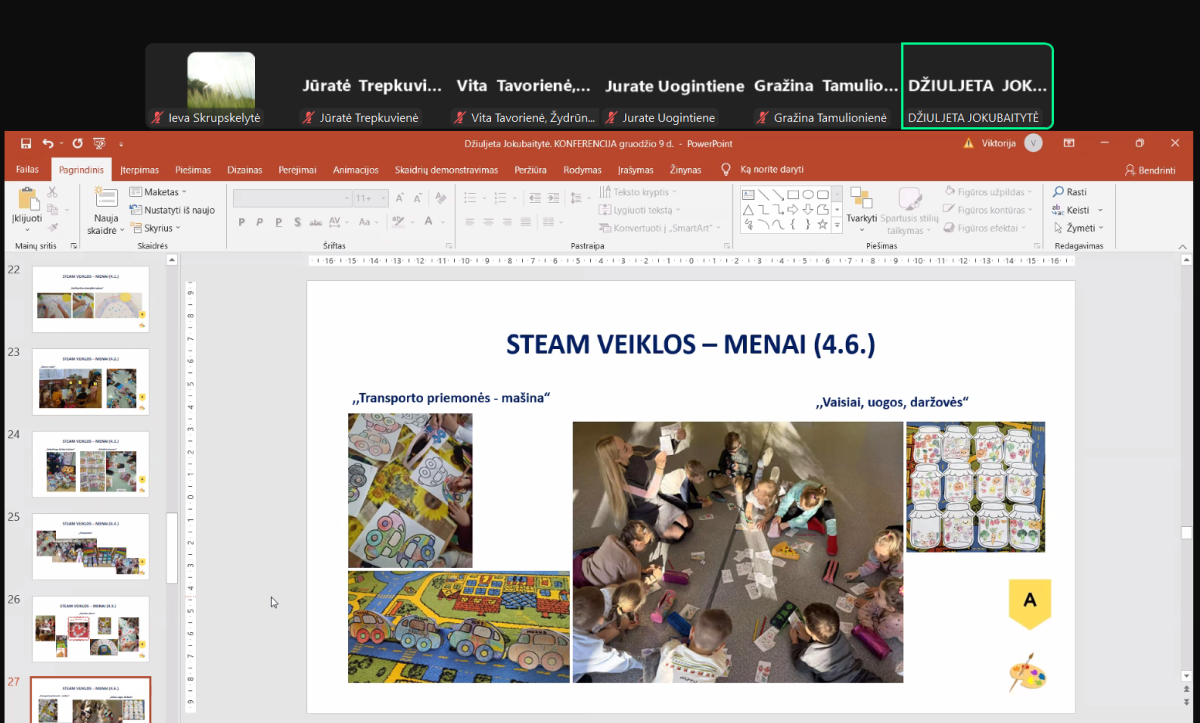This screenshot has width=1200, height=723.
Task: Click the Nauja skaidrė new slide icon
Action: click(x=105, y=200)
